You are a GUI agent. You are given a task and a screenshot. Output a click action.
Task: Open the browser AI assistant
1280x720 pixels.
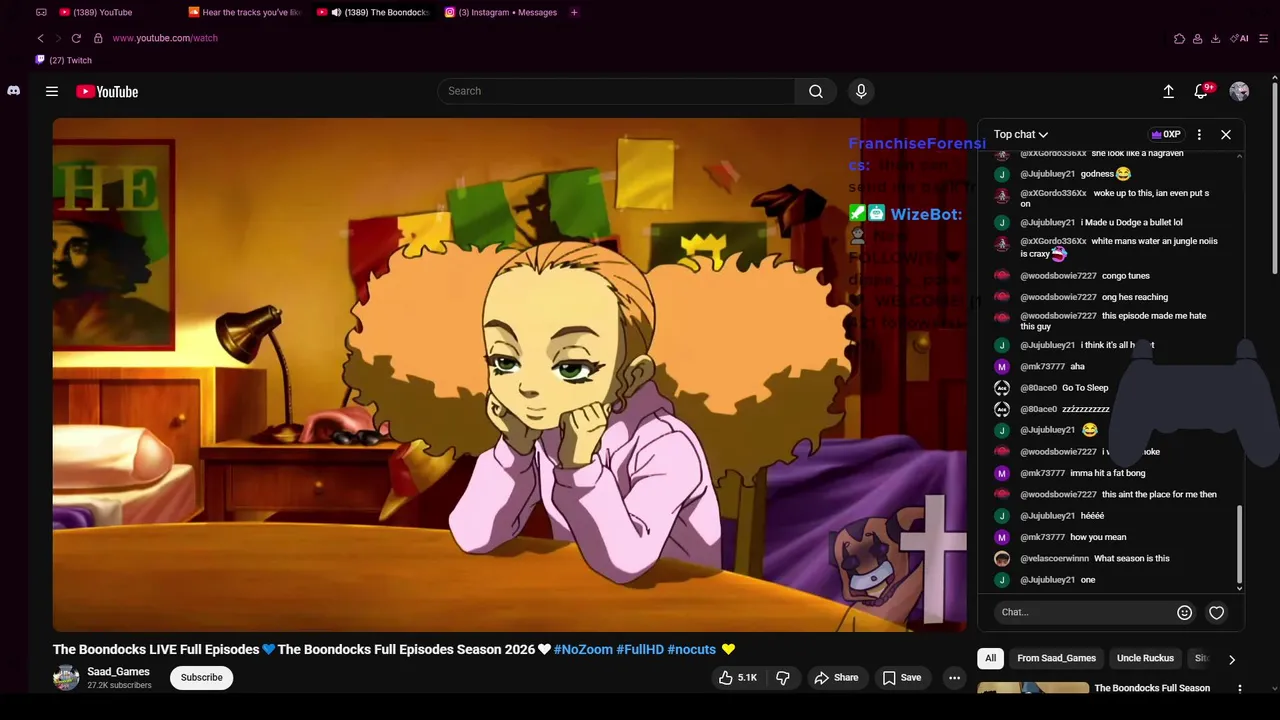click(x=1241, y=38)
